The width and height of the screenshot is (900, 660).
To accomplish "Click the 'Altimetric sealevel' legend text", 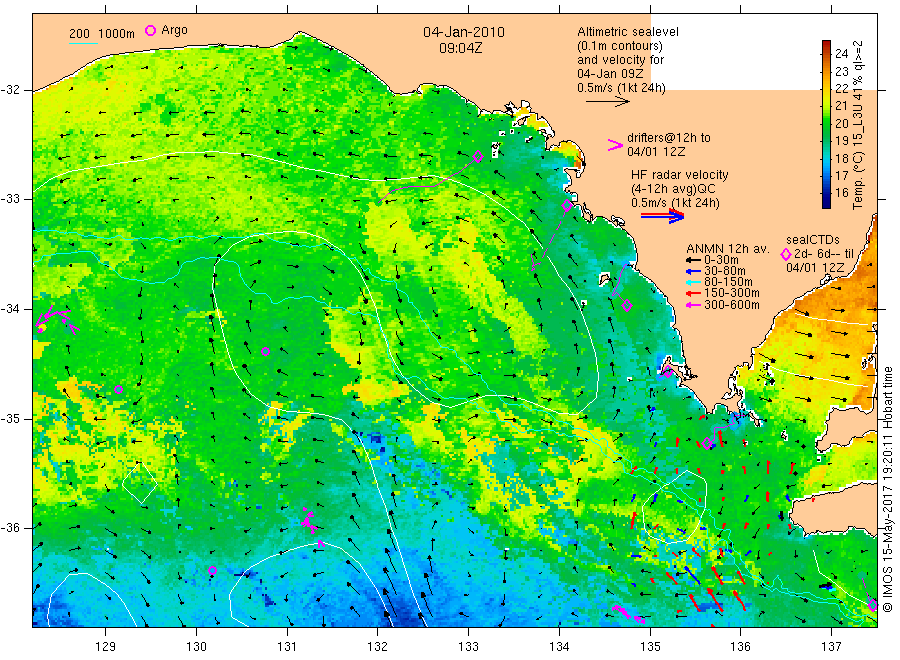I will (627, 32).
